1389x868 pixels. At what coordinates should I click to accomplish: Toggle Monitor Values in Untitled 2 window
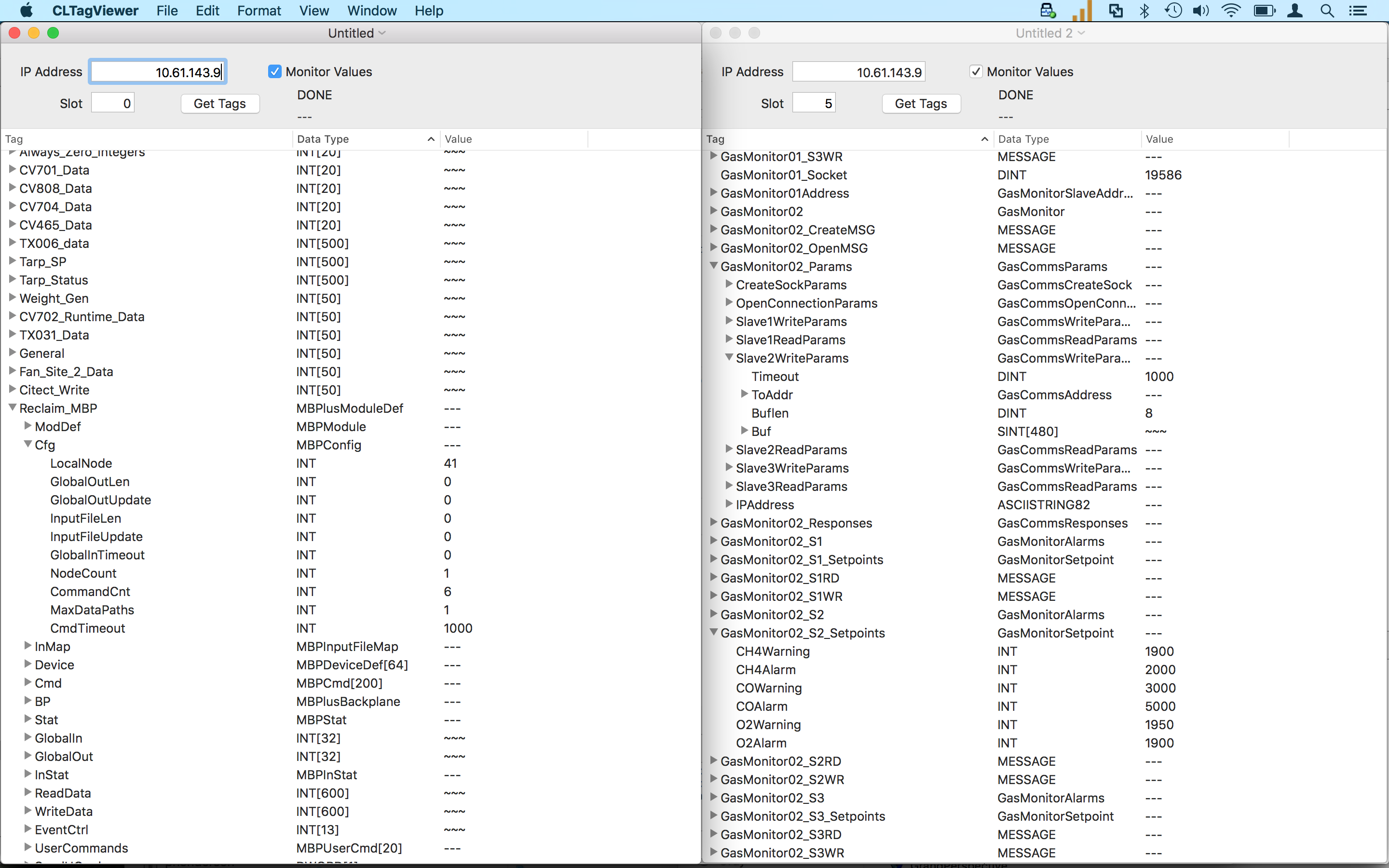coord(976,72)
